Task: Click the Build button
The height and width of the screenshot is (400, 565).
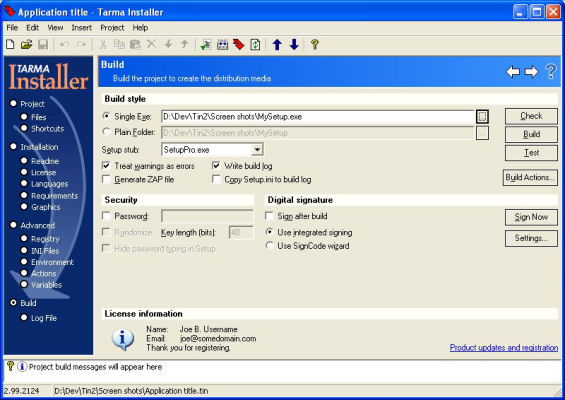Action: coord(531,134)
